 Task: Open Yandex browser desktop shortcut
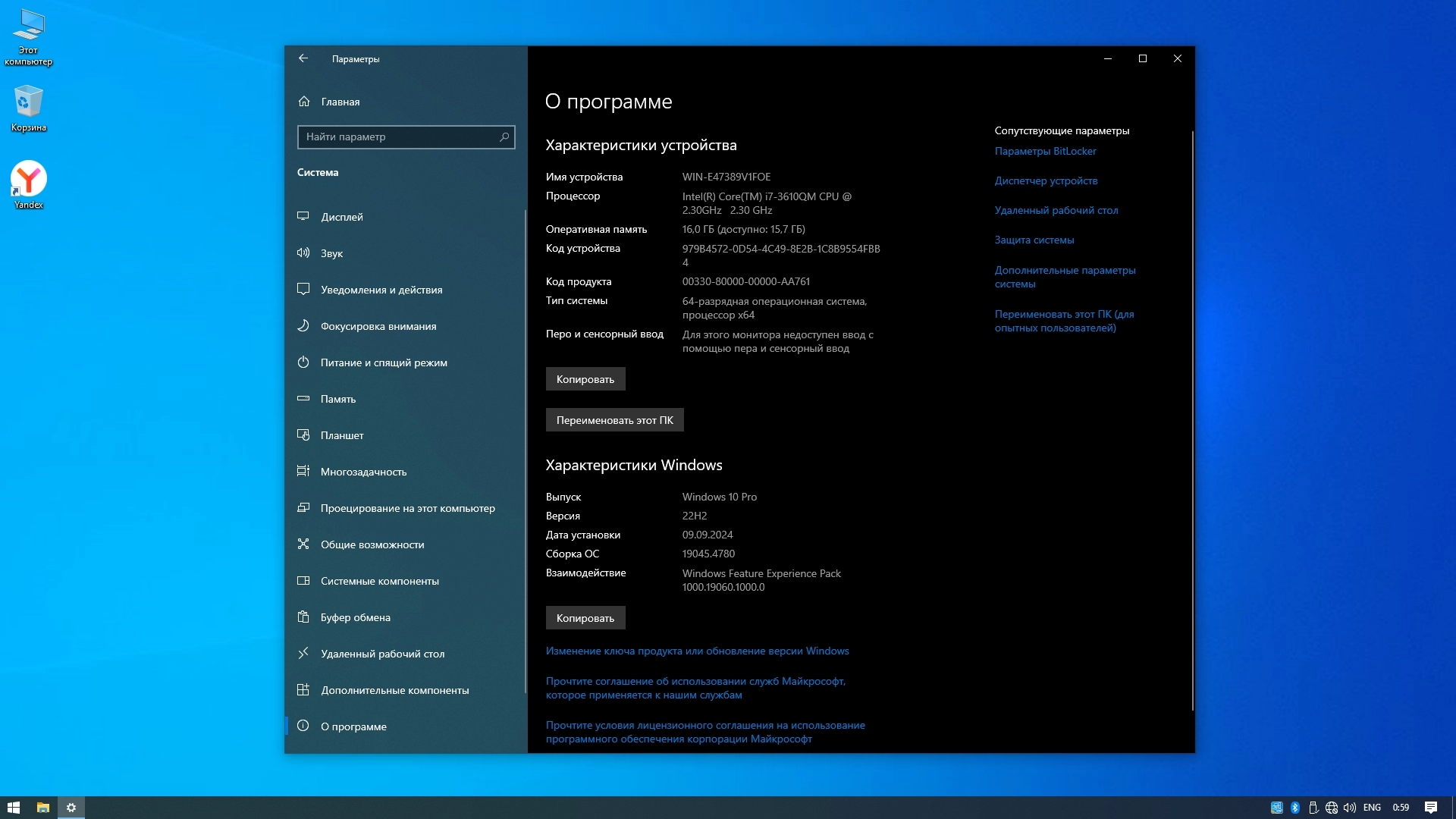29,180
